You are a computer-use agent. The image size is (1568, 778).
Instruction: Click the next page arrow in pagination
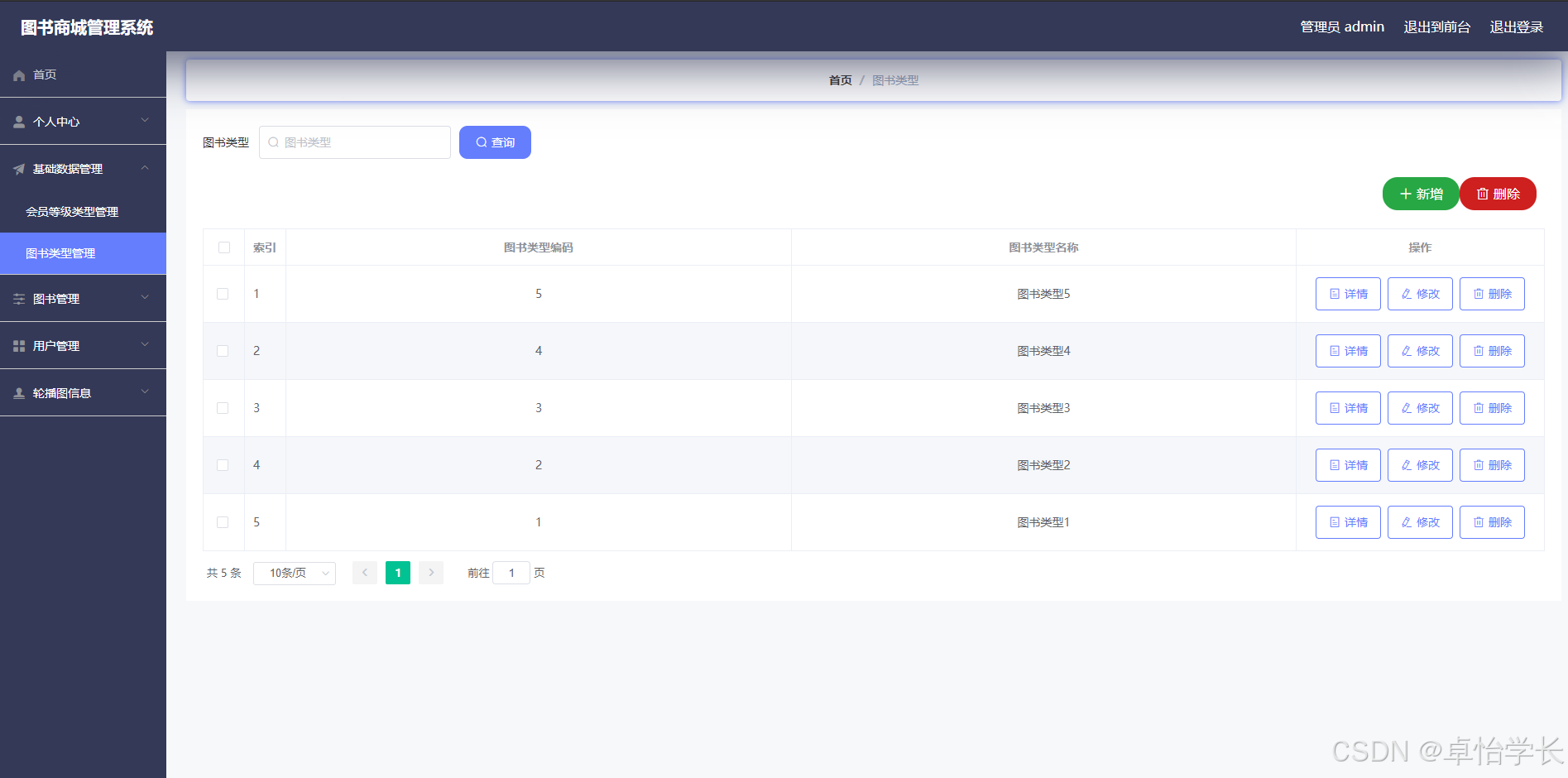431,573
